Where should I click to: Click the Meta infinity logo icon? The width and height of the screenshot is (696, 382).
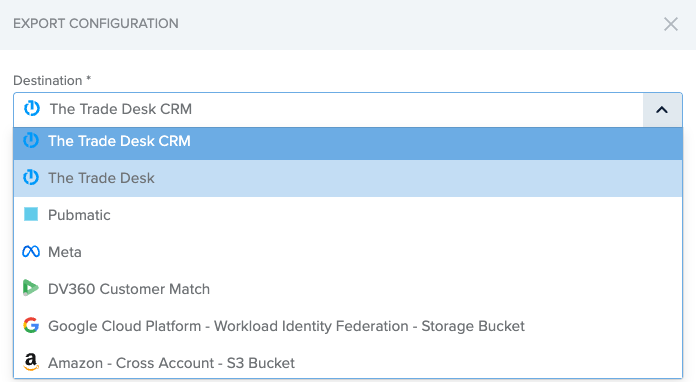(31, 252)
